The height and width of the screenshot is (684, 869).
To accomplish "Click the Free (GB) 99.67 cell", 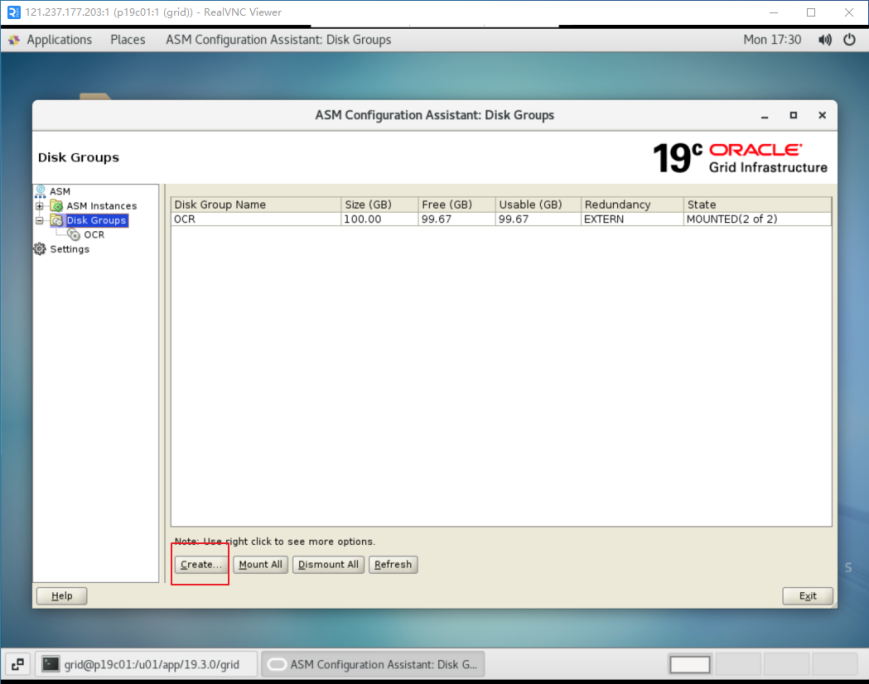I will 457,219.
